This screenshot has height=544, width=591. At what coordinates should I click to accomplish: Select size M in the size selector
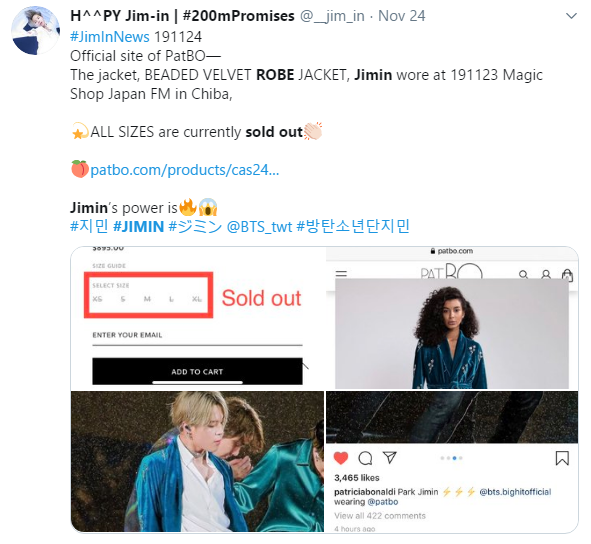(147, 299)
